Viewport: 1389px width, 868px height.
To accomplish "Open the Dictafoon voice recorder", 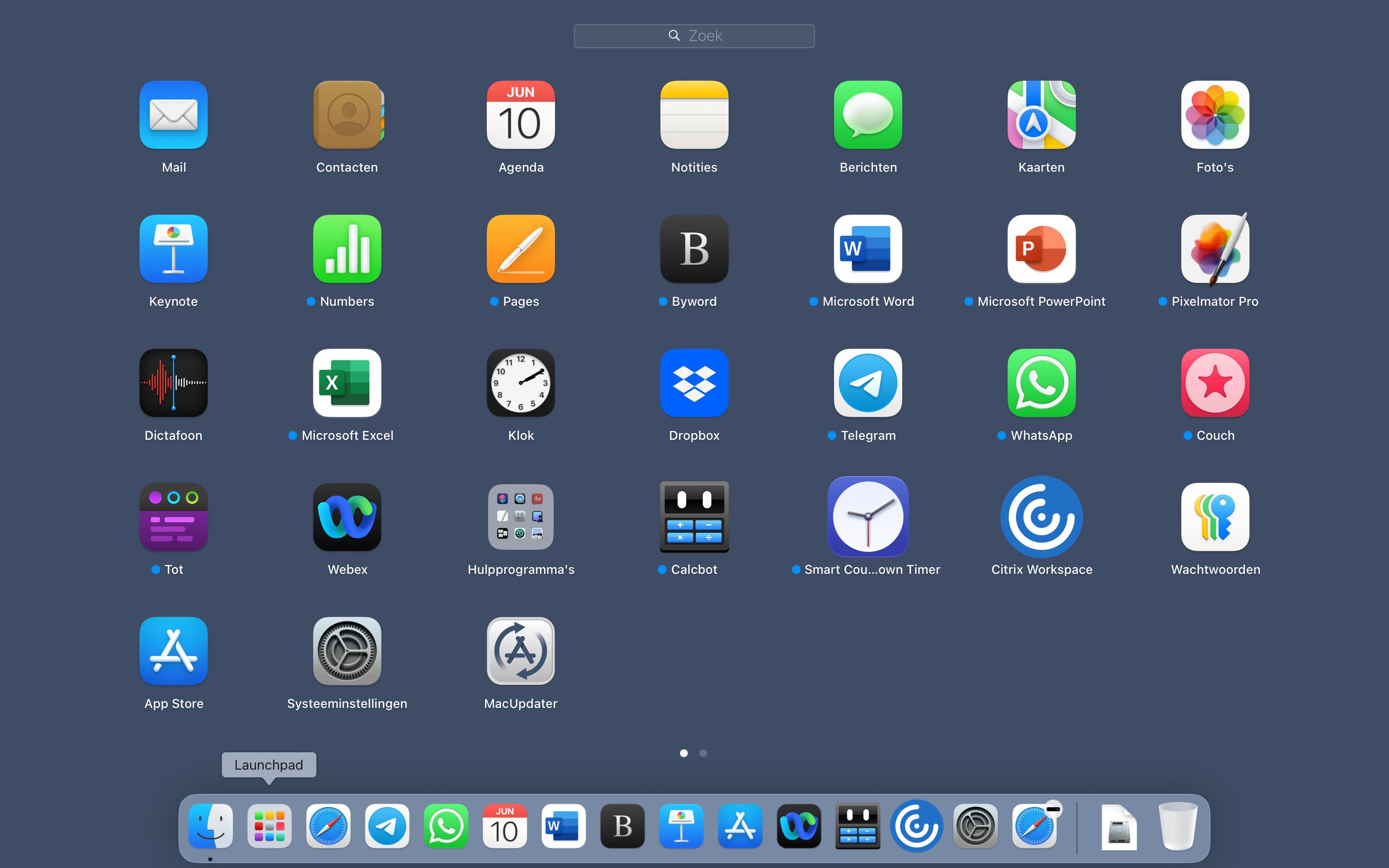I will tap(173, 383).
